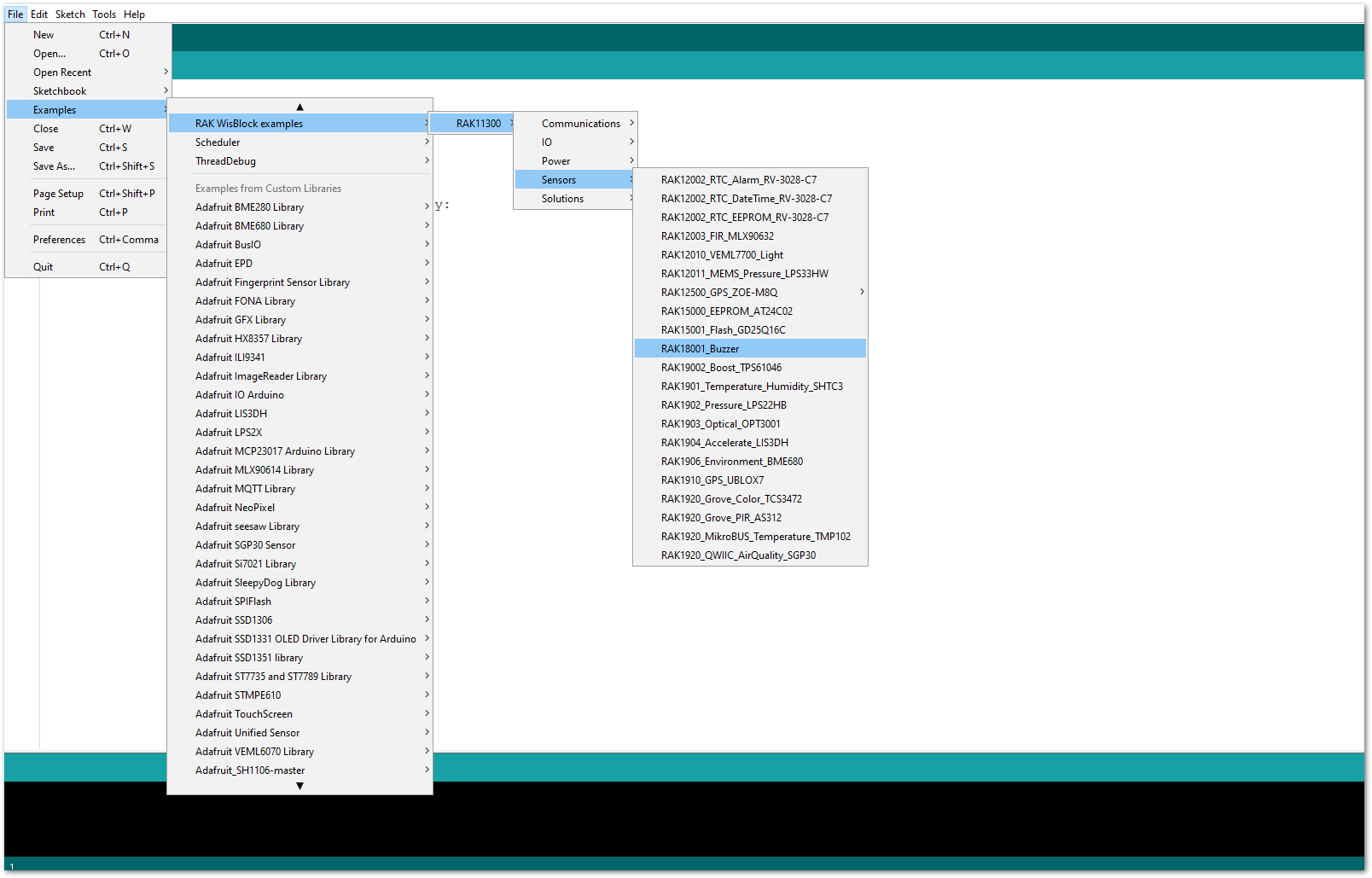1372x878 pixels.
Task: Open the Edit menu
Action: tap(39, 15)
